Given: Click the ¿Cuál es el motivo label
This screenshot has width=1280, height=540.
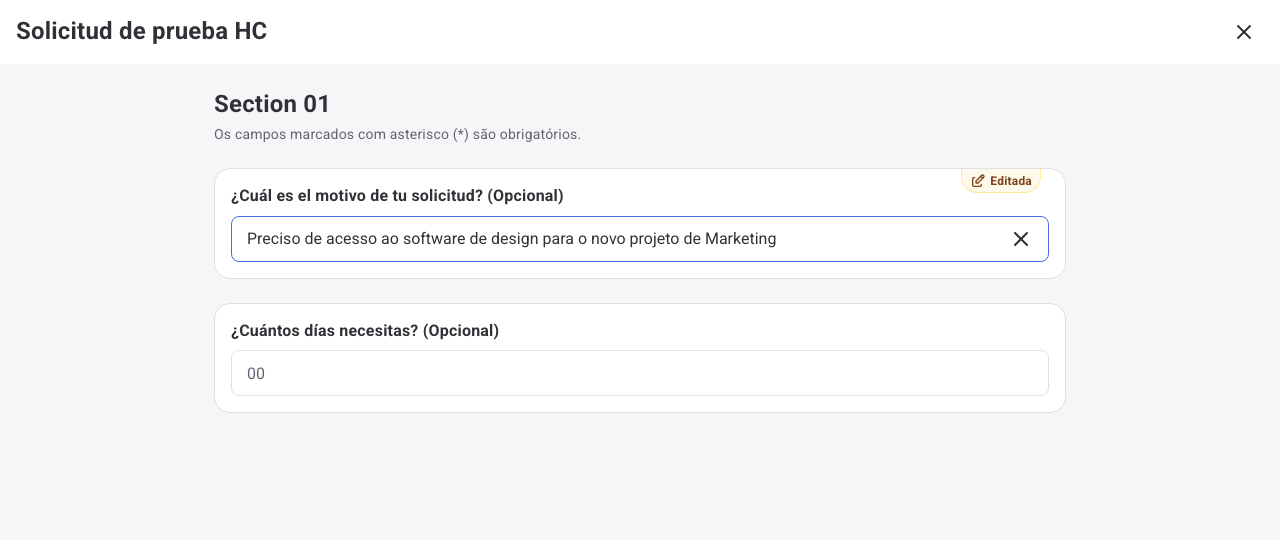Looking at the screenshot, I should tap(397, 196).
